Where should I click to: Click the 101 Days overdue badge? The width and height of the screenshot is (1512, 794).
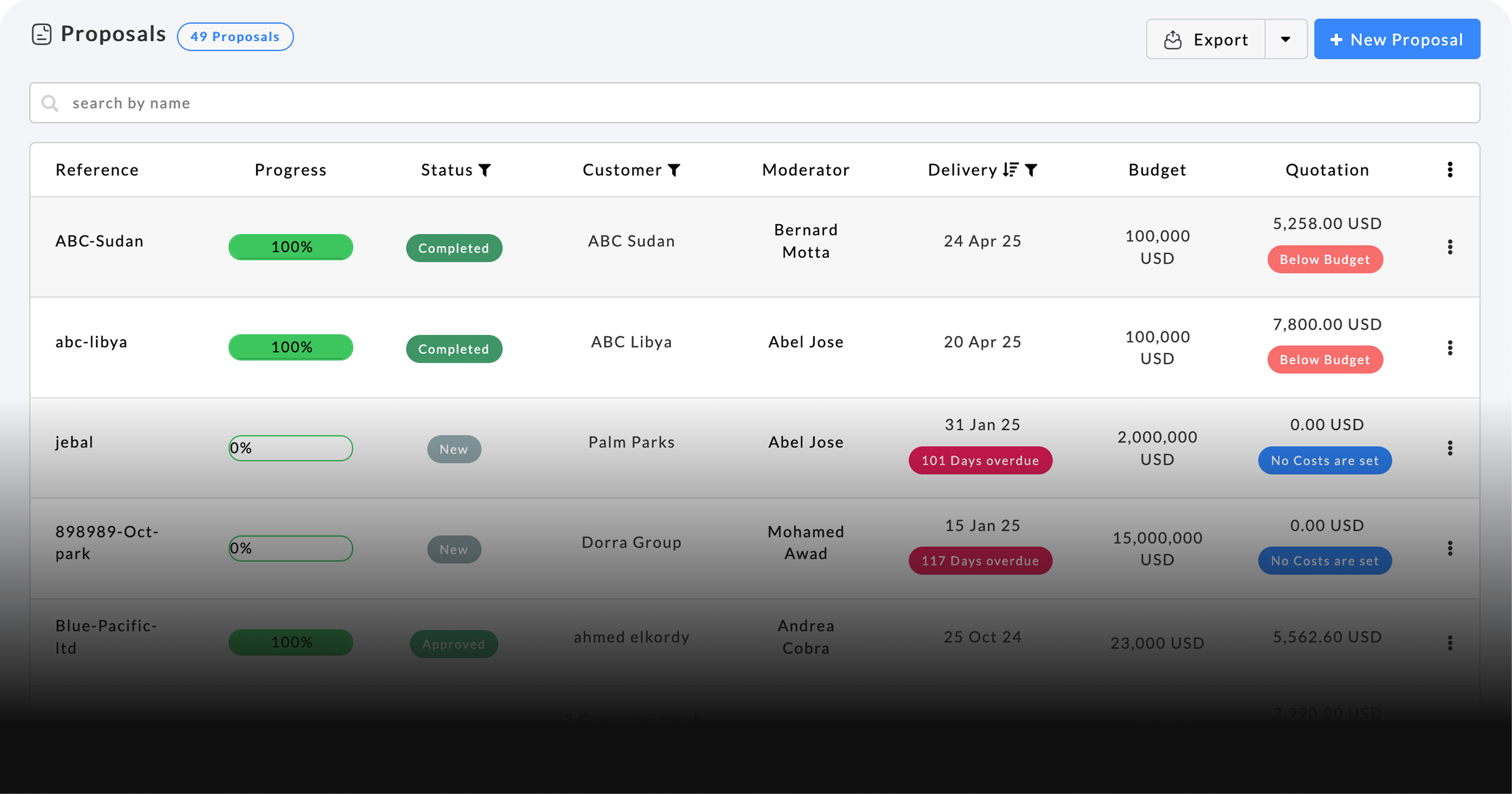click(x=980, y=461)
